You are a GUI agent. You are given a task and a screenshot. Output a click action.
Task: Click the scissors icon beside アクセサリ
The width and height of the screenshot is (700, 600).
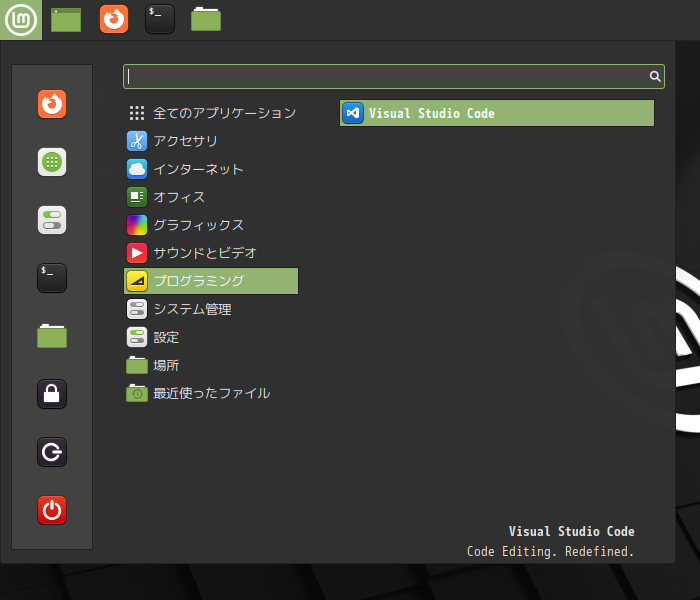pyautogui.click(x=137, y=141)
